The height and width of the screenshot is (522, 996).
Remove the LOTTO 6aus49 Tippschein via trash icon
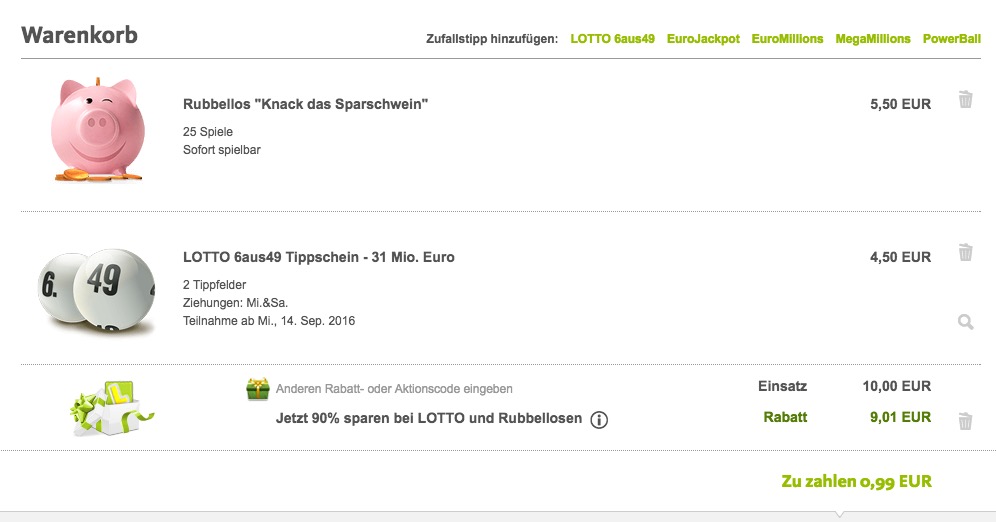click(x=965, y=252)
